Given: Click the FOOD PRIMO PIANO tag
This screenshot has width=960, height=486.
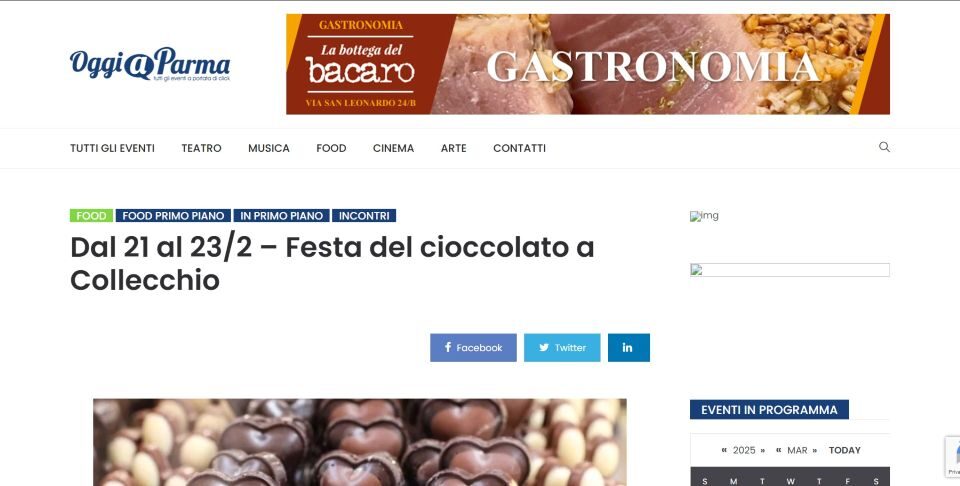Looking at the screenshot, I should (173, 215).
